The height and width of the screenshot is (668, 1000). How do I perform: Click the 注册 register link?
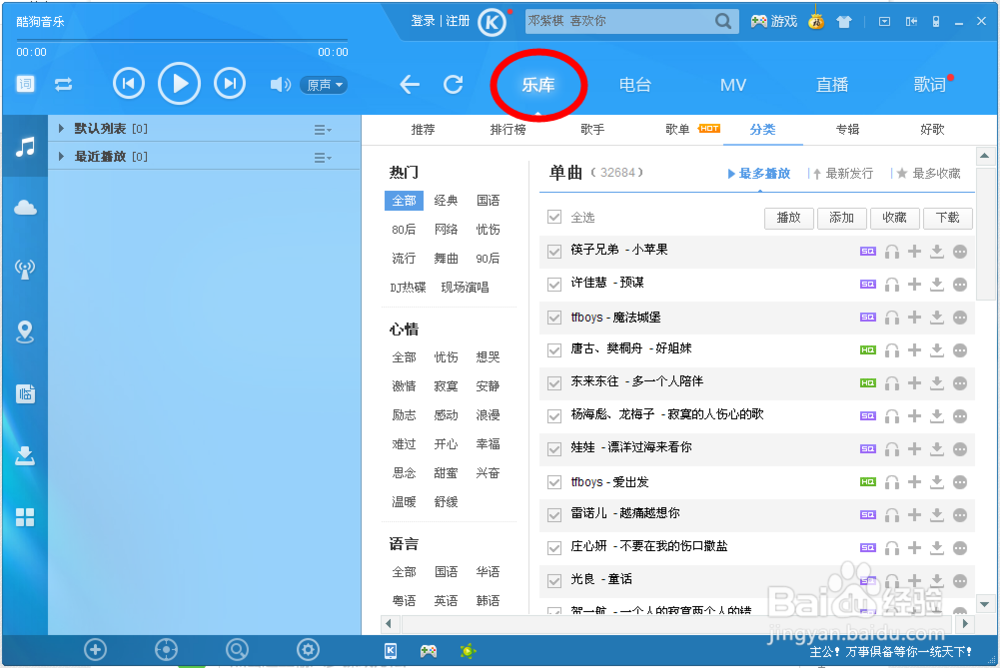click(x=458, y=21)
